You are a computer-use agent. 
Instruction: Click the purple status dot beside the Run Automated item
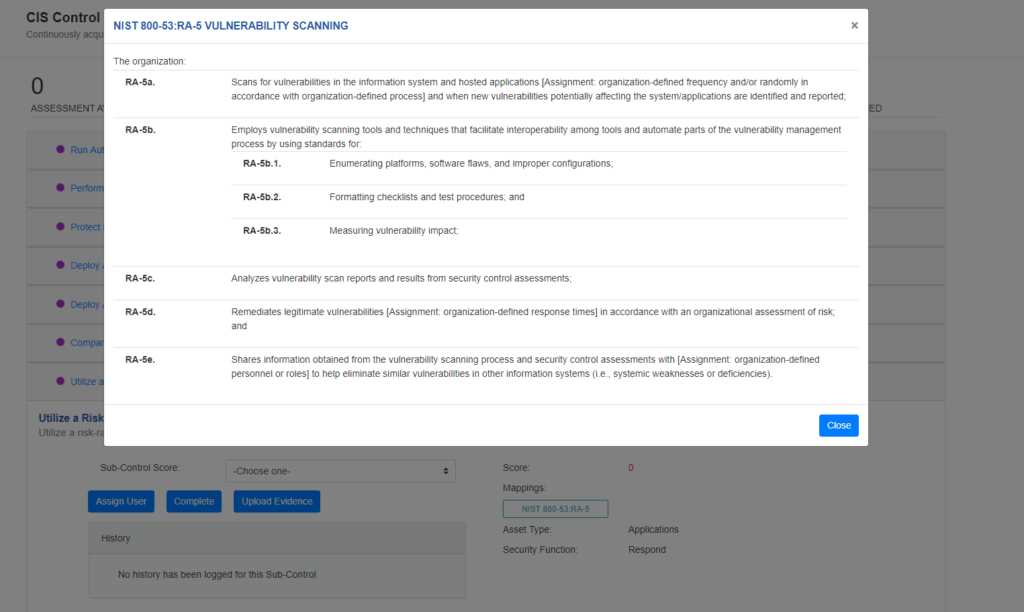[x=61, y=150]
